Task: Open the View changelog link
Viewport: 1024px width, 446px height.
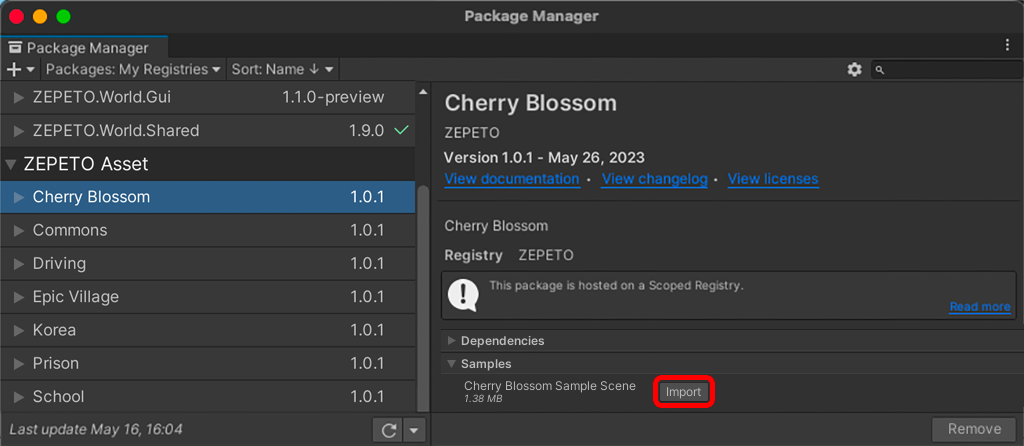Action: pyautogui.click(x=654, y=179)
